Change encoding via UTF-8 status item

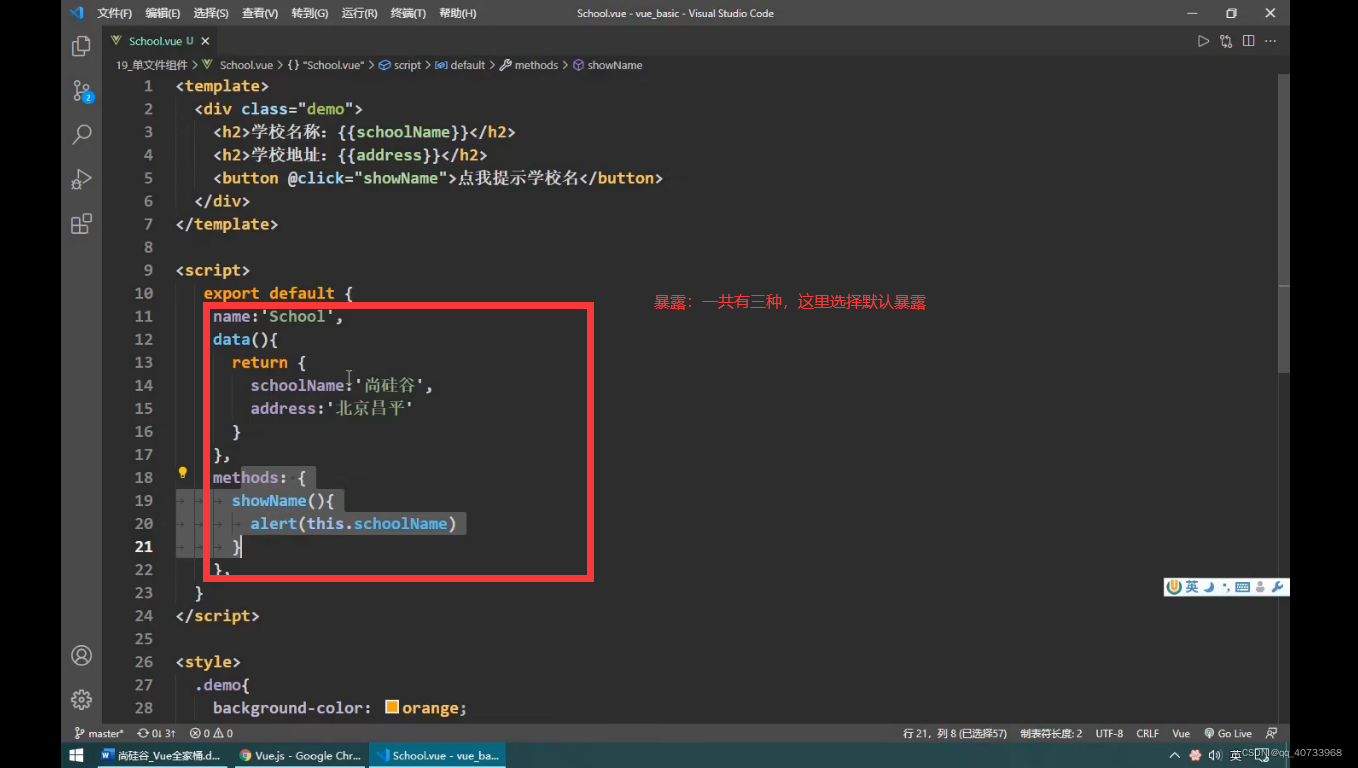[1109, 733]
